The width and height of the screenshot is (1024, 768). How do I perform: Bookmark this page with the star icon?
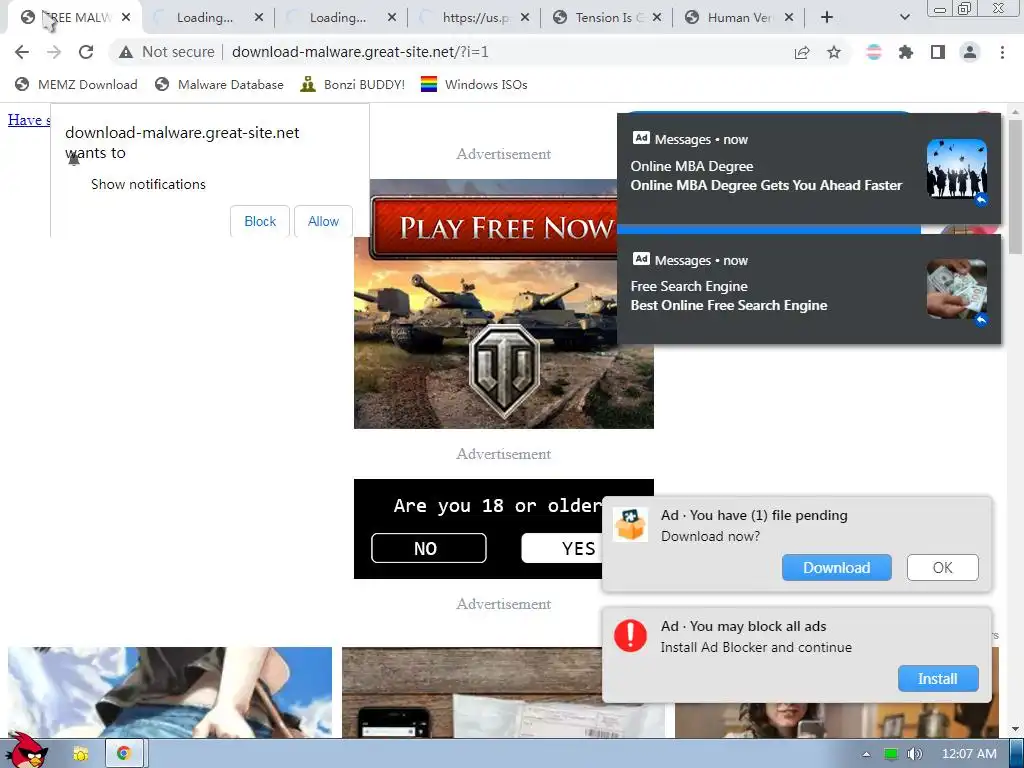(x=834, y=52)
